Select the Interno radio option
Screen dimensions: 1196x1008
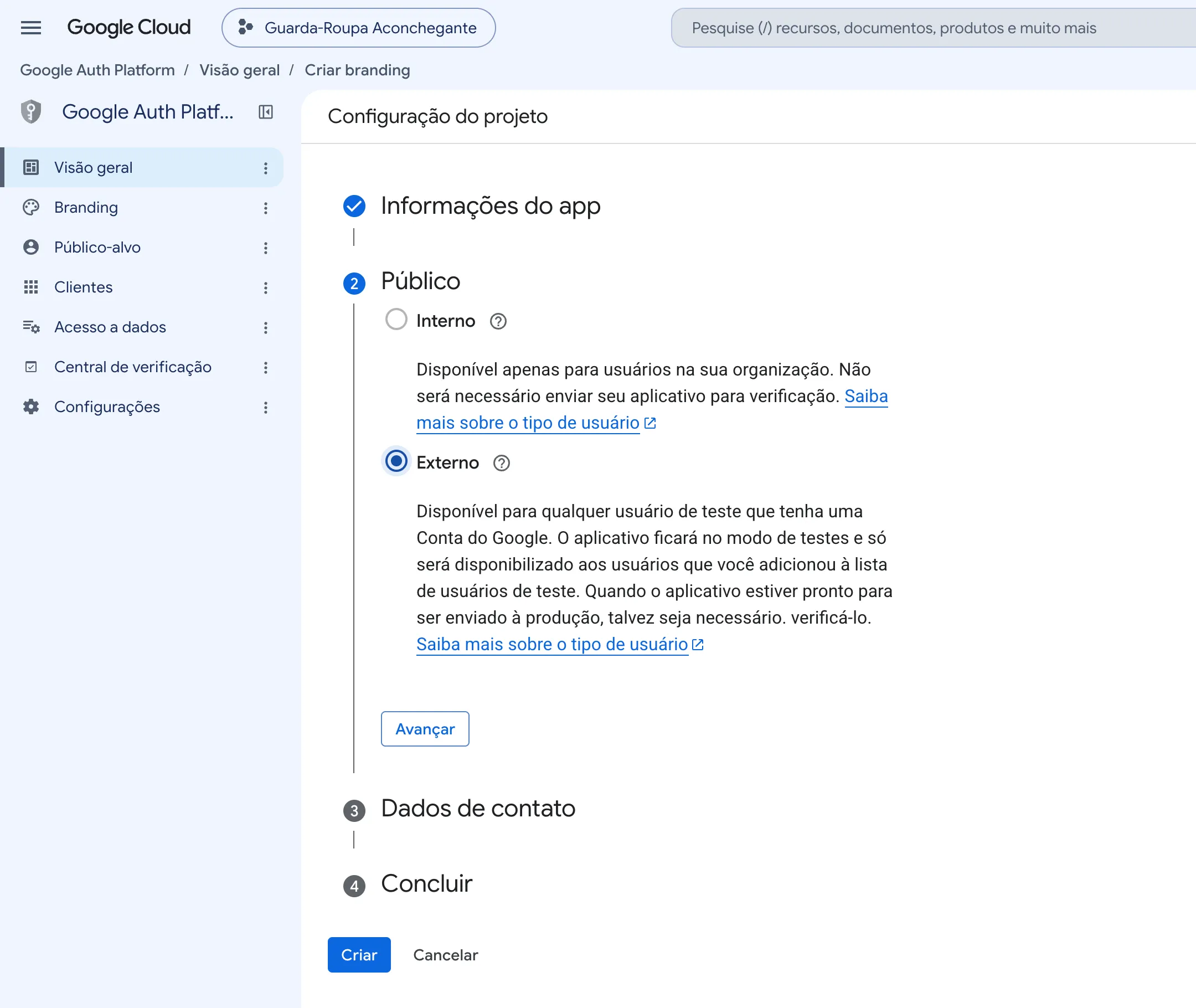pos(396,320)
